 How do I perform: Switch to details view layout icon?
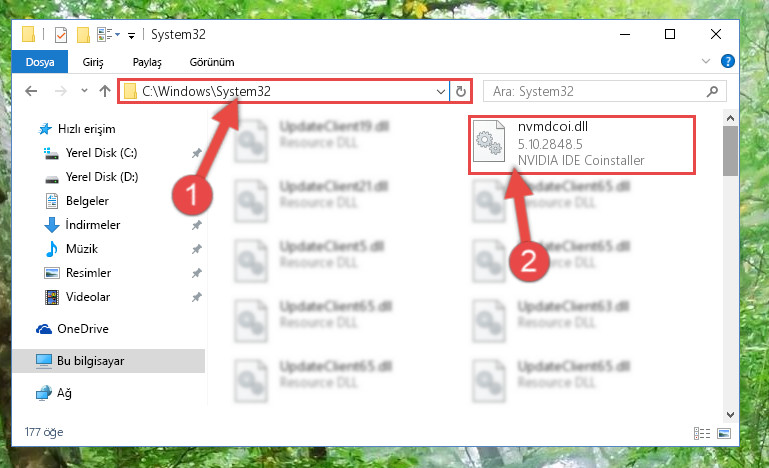click(x=702, y=433)
